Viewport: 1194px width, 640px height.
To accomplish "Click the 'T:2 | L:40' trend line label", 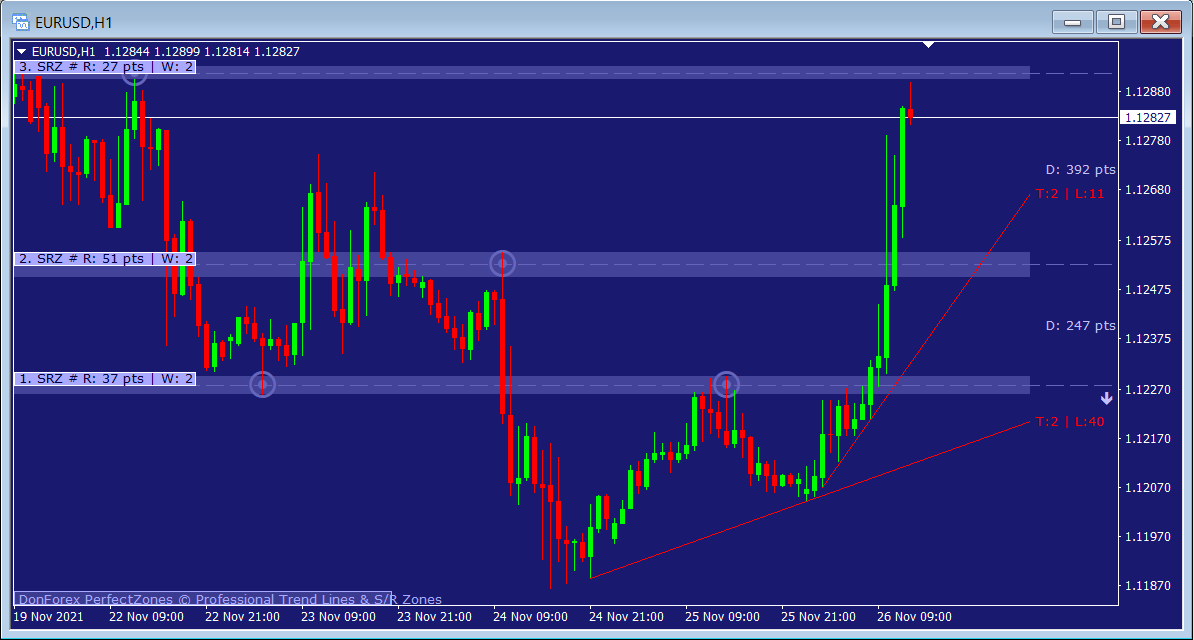I will (x=1070, y=422).
